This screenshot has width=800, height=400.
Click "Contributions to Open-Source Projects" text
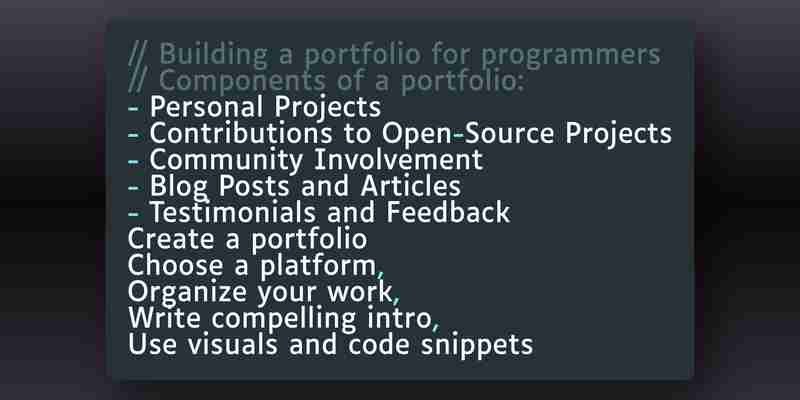(401, 134)
